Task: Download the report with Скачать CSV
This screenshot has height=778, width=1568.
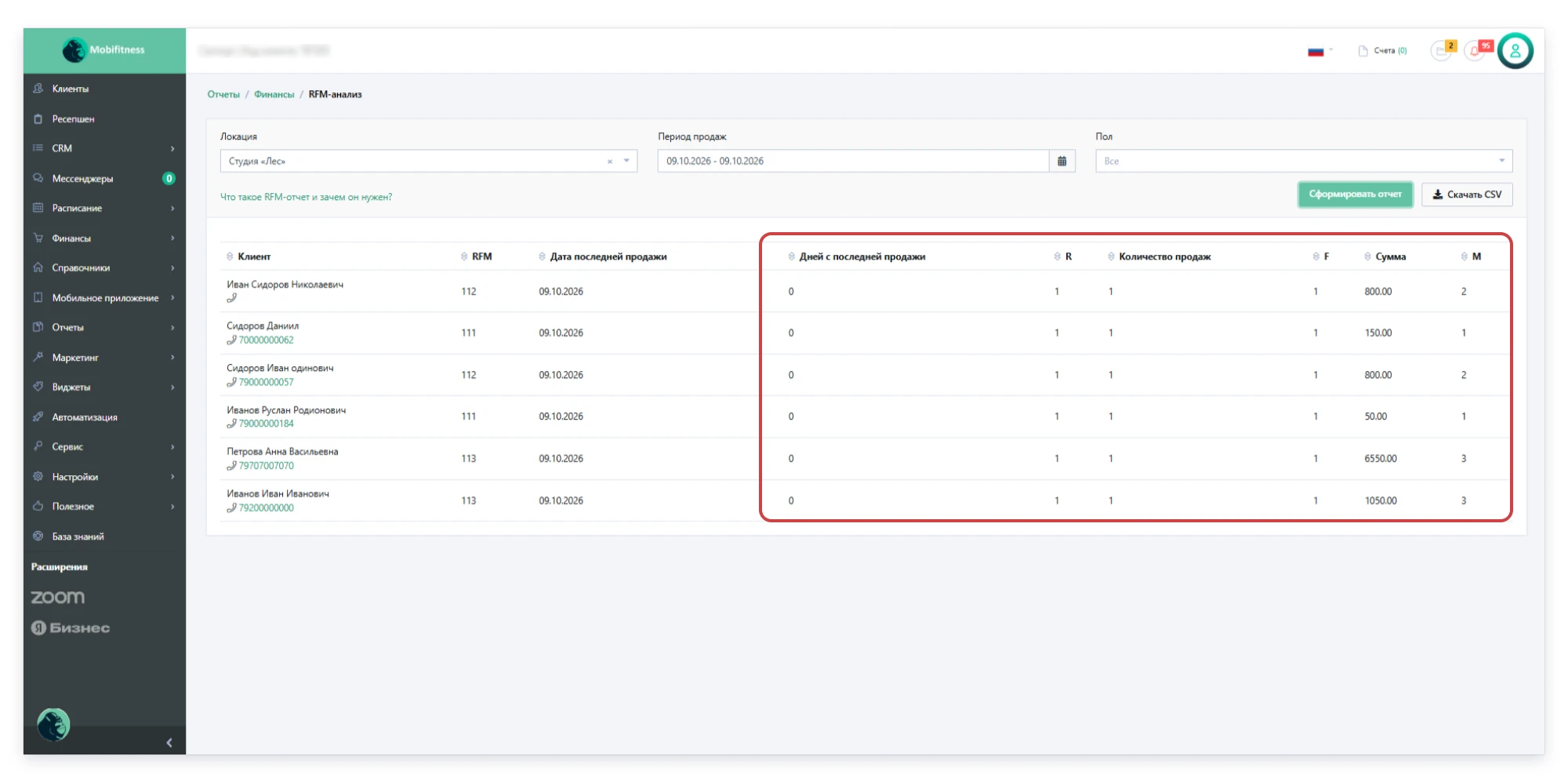Action: [1467, 194]
